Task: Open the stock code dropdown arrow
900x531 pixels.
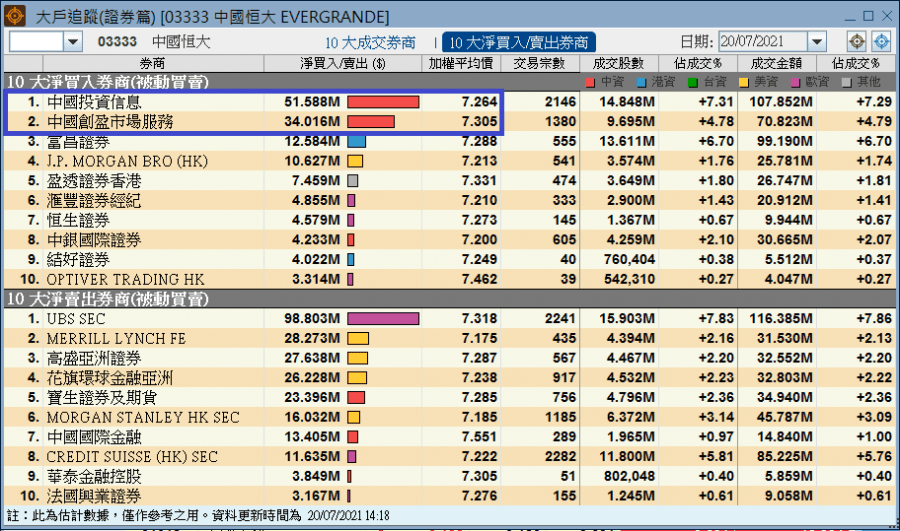Action: (73, 42)
